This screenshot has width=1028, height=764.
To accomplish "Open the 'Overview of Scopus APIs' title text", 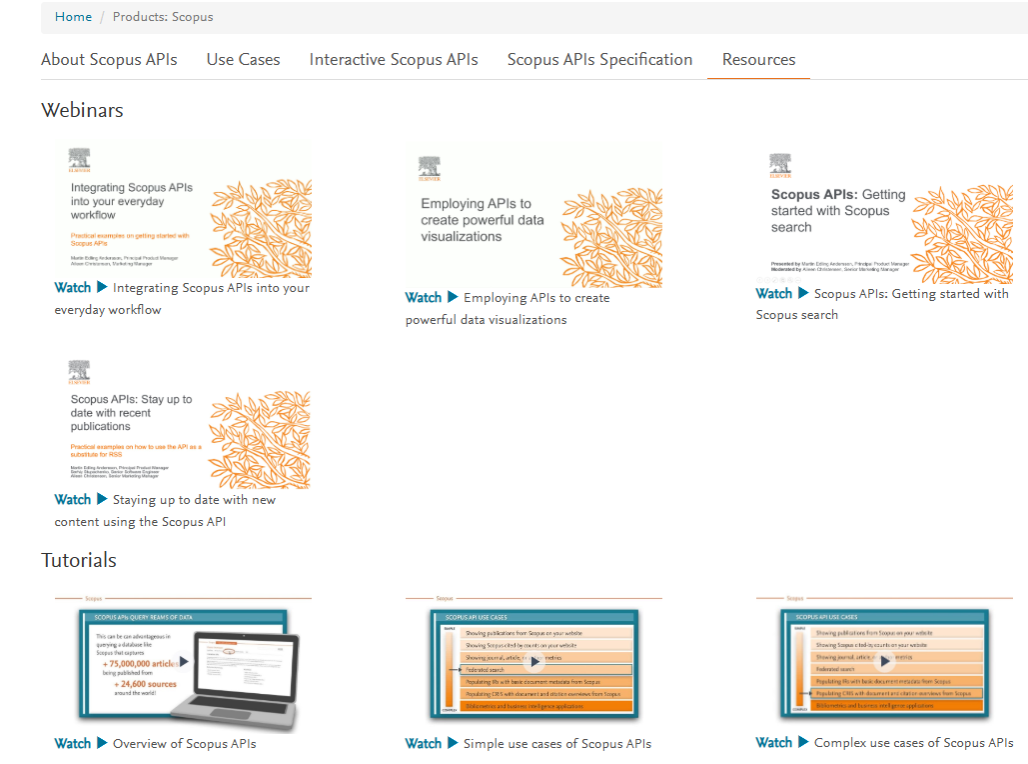I will (184, 744).
